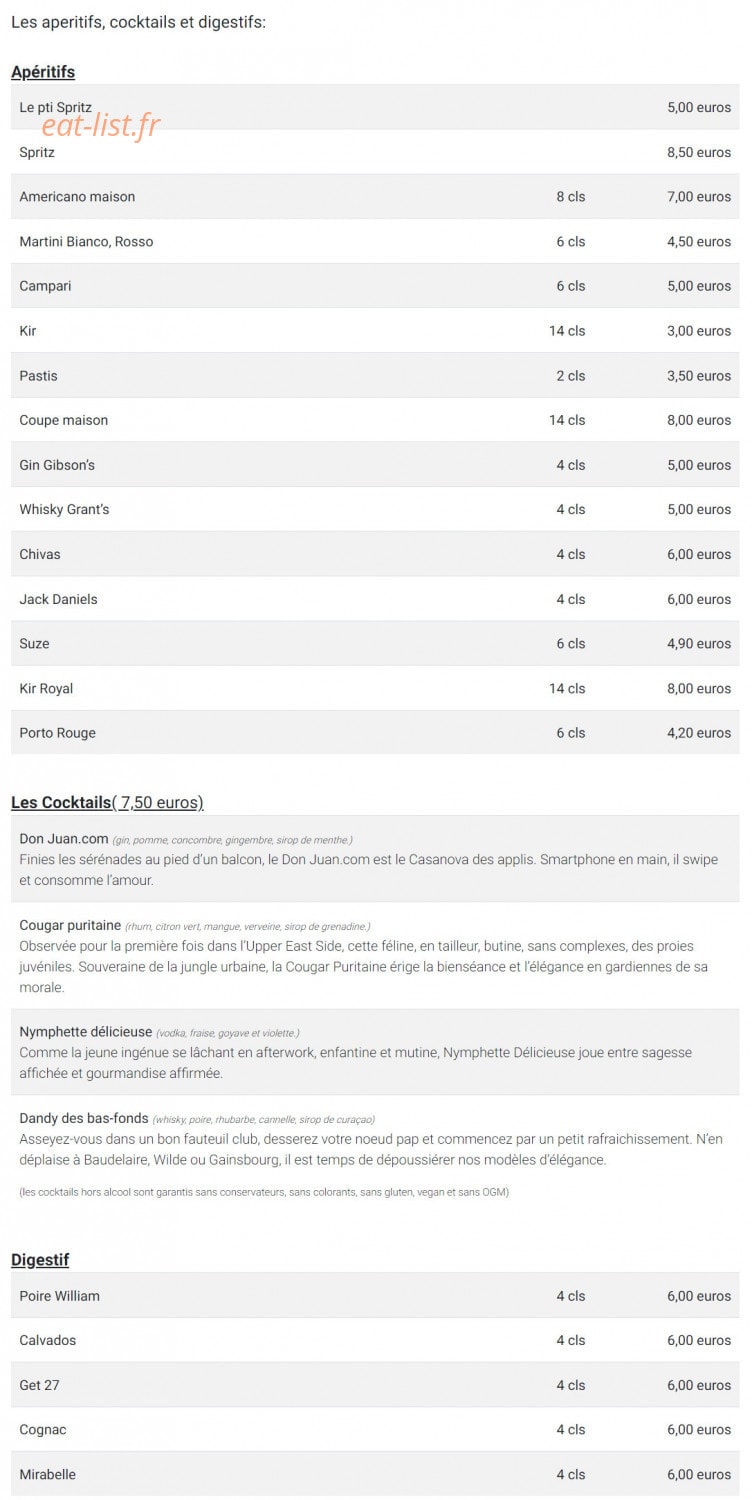Select the Apéritifs section heading
The image size is (752, 1500).
(43, 72)
